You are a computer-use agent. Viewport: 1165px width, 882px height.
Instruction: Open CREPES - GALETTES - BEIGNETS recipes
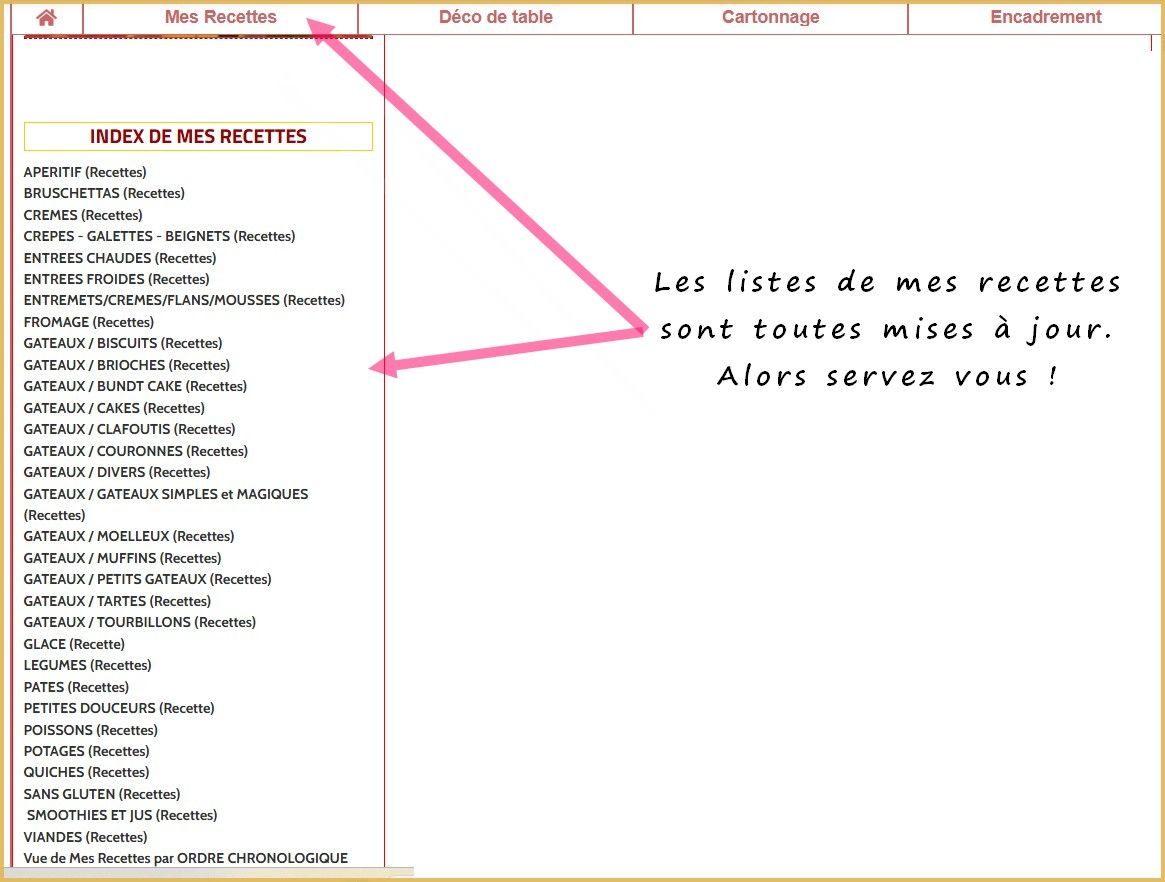coord(159,236)
